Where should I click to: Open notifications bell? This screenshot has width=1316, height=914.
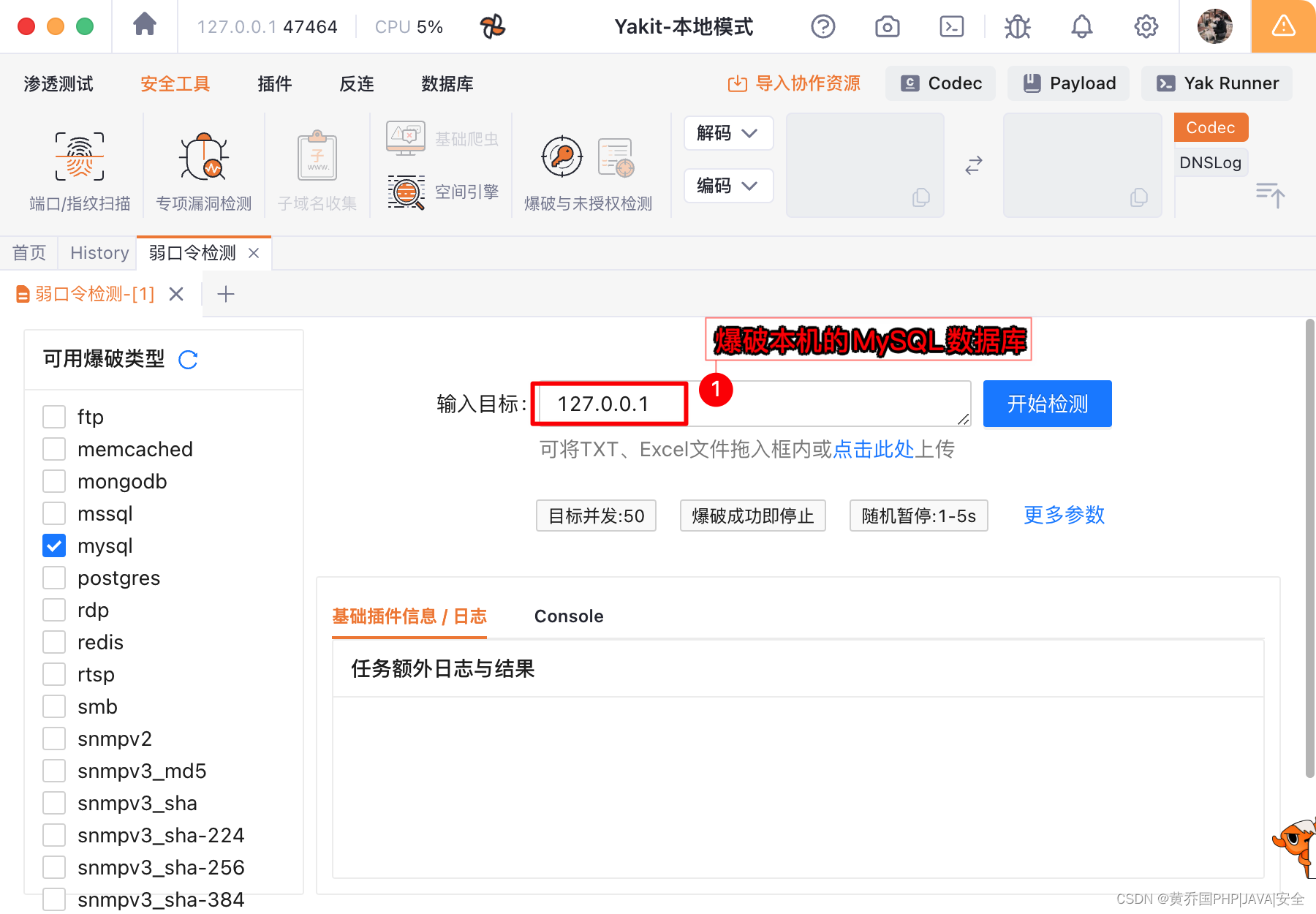(1081, 26)
